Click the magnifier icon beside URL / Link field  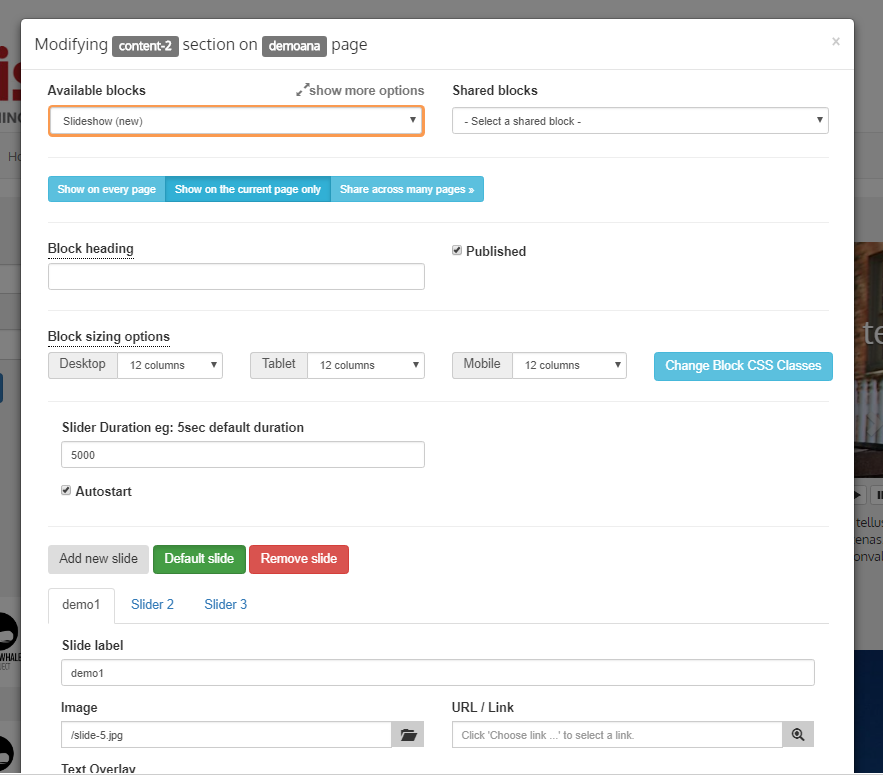tap(798, 734)
